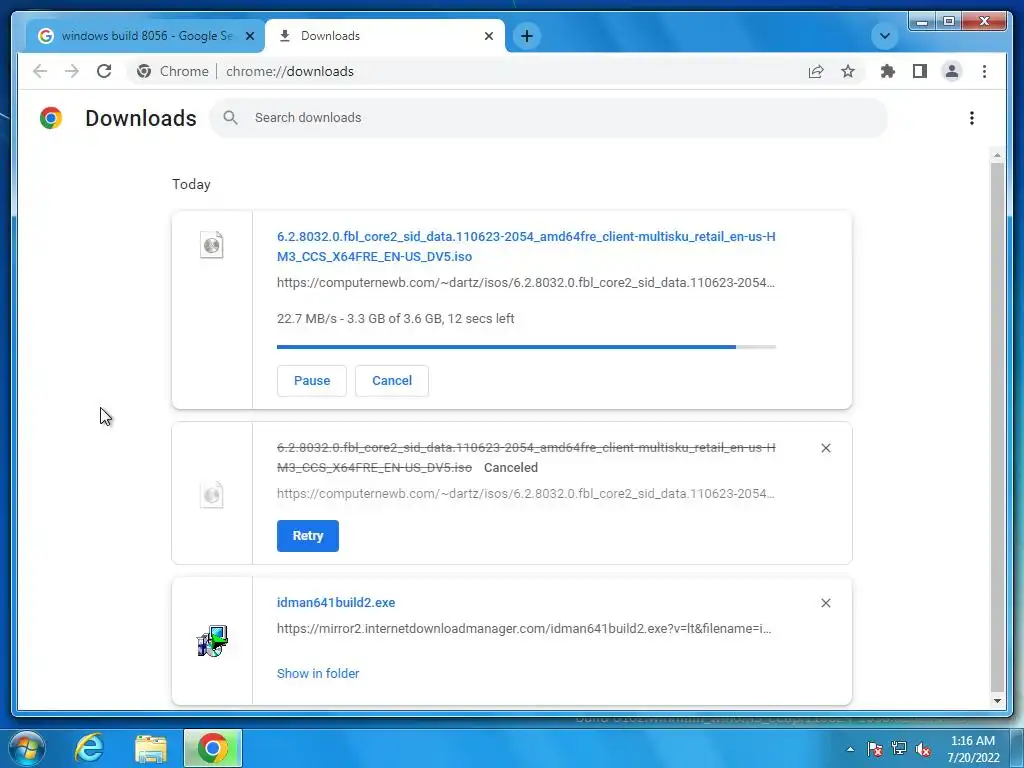Click the idman641build2.exe installer icon

212,641
